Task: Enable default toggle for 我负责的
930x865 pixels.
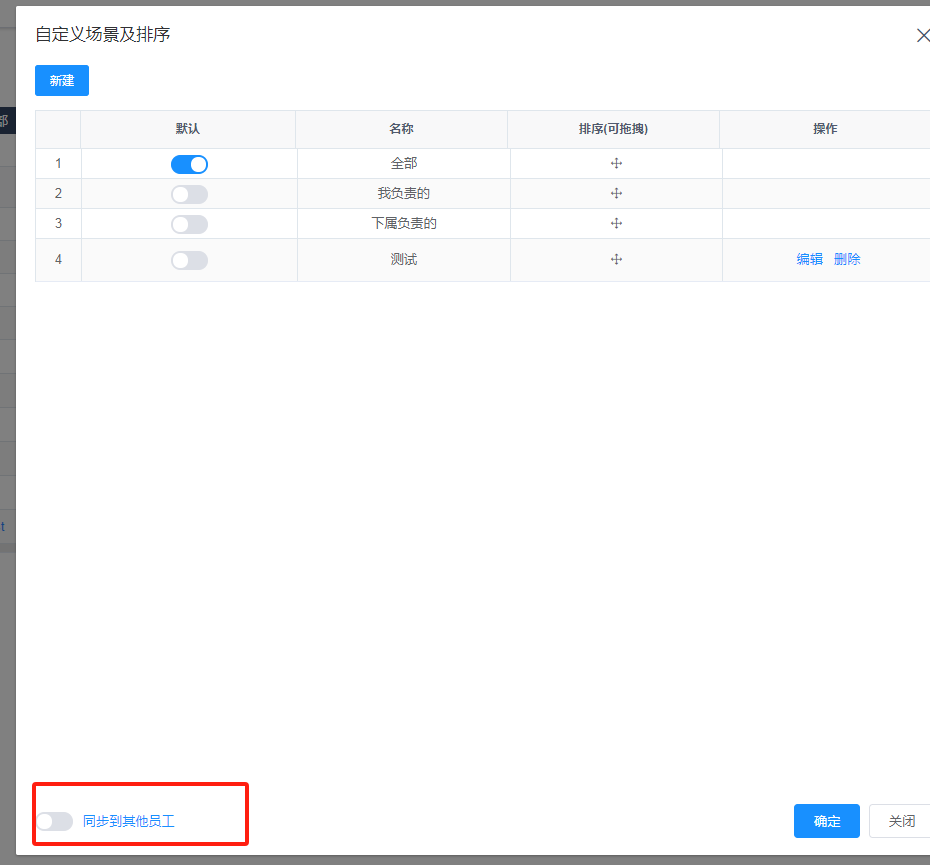Action: [189, 194]
